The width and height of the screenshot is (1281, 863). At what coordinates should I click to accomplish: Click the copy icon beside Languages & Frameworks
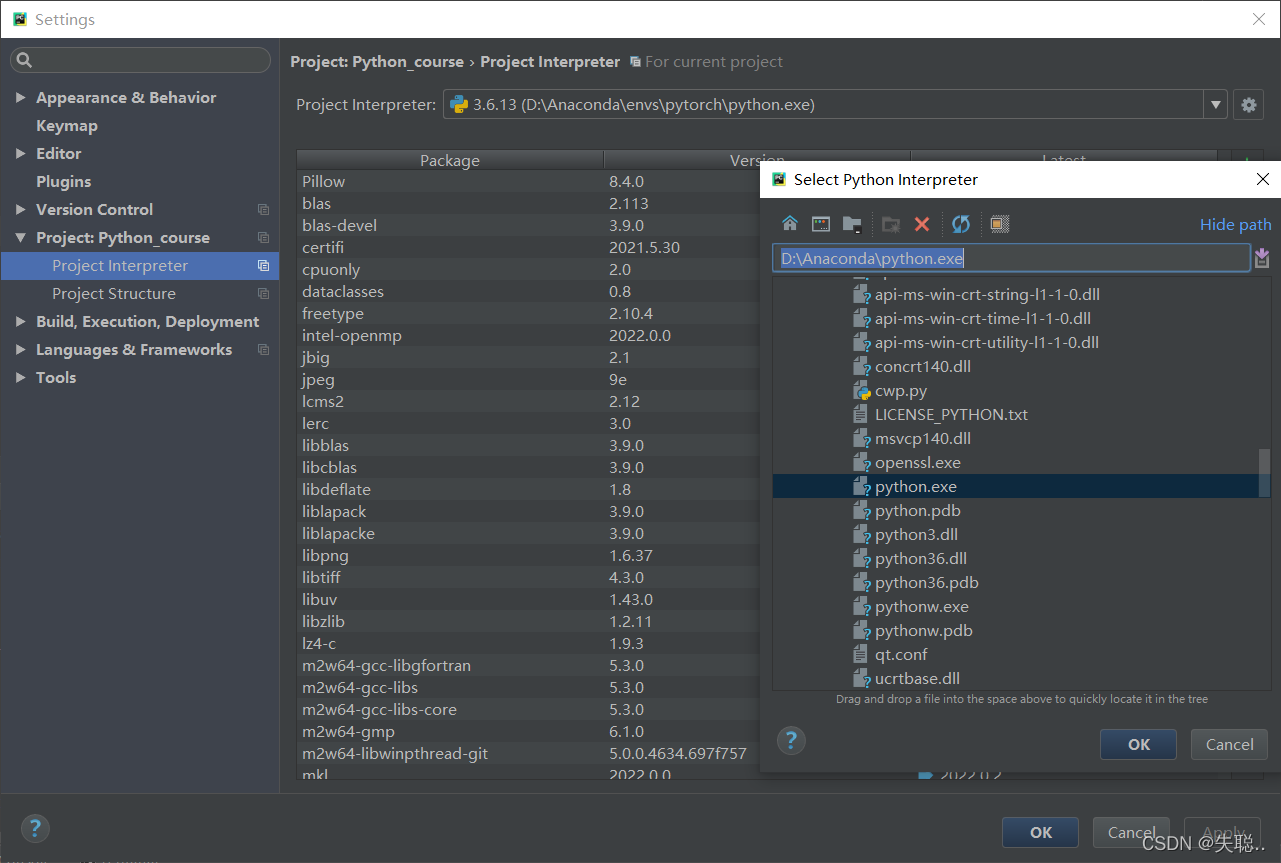pos(263,350)
